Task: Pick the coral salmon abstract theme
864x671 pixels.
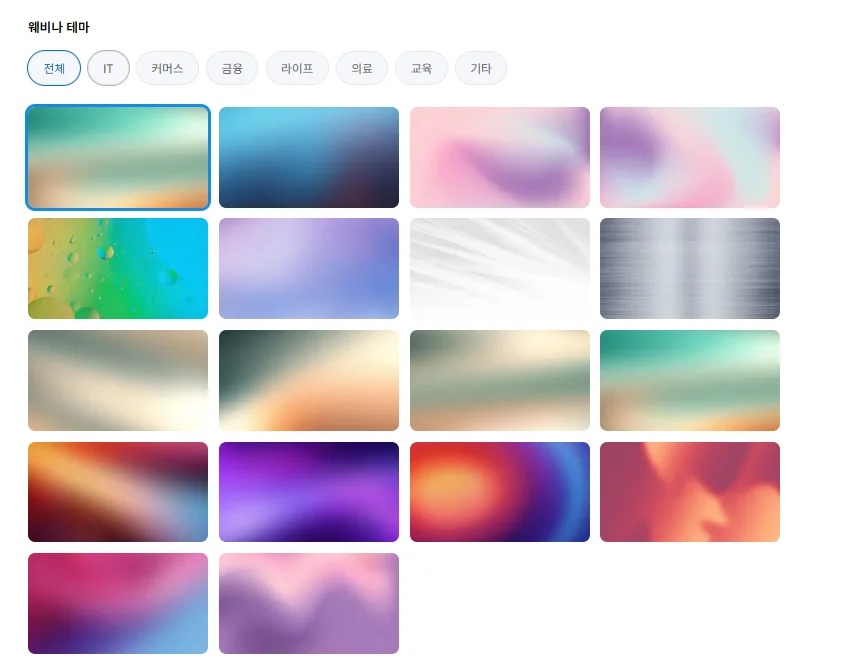Action: (690, 492)
